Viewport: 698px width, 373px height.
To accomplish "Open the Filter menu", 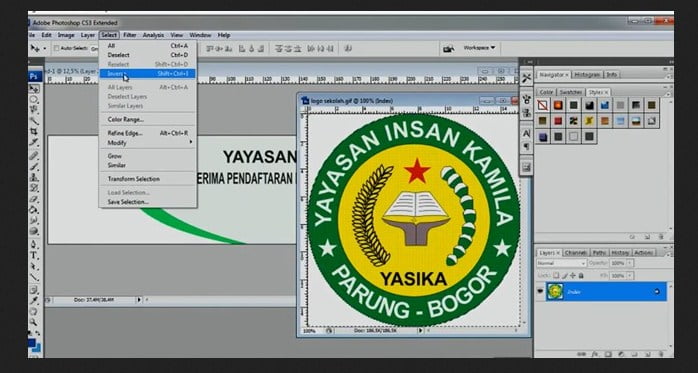I will coord(130,35).
